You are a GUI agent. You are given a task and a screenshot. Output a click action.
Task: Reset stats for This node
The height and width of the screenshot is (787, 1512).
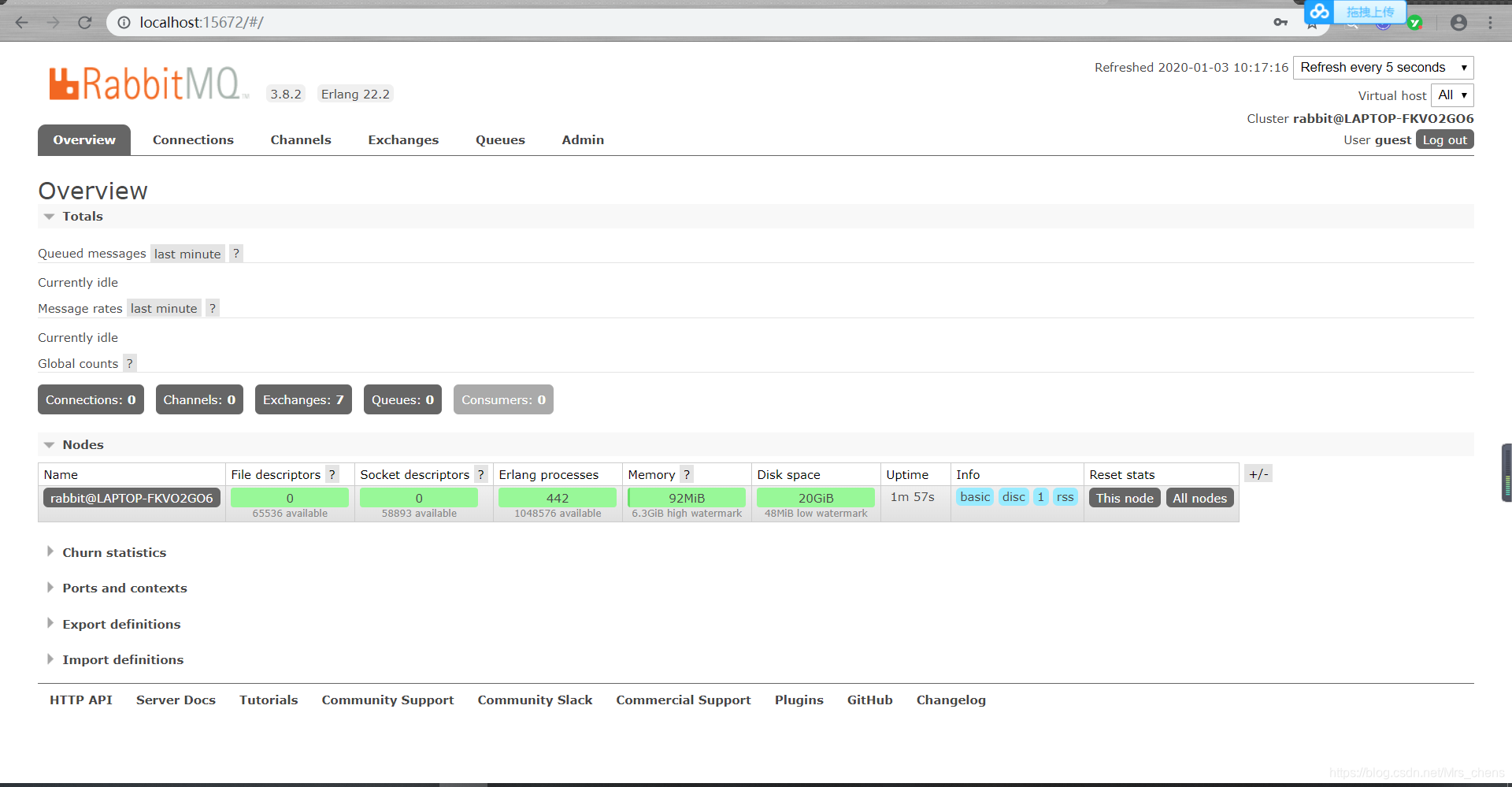click(x=1125, y=498)
